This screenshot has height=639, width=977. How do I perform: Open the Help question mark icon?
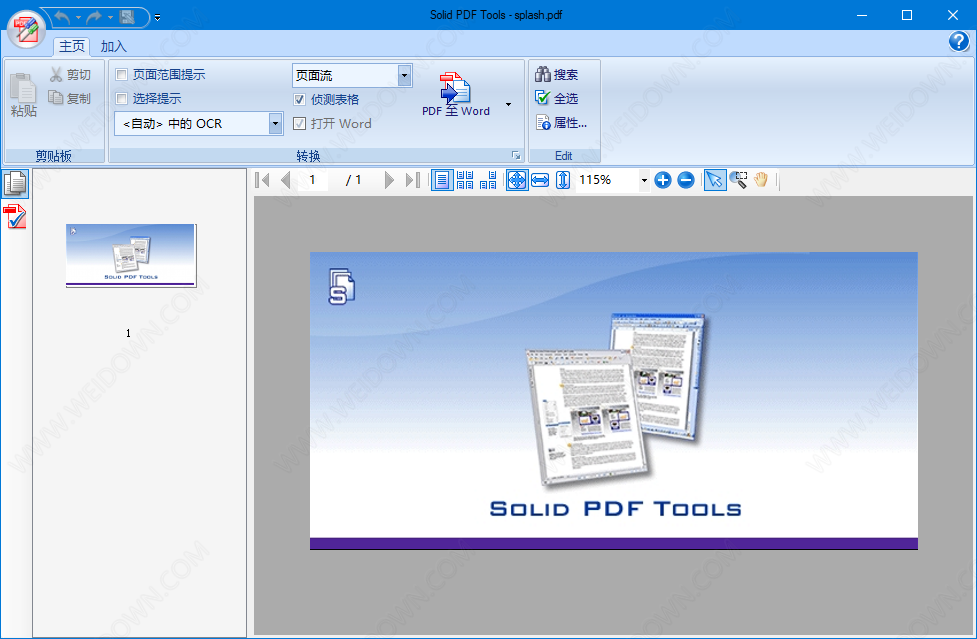coord(958,42)
